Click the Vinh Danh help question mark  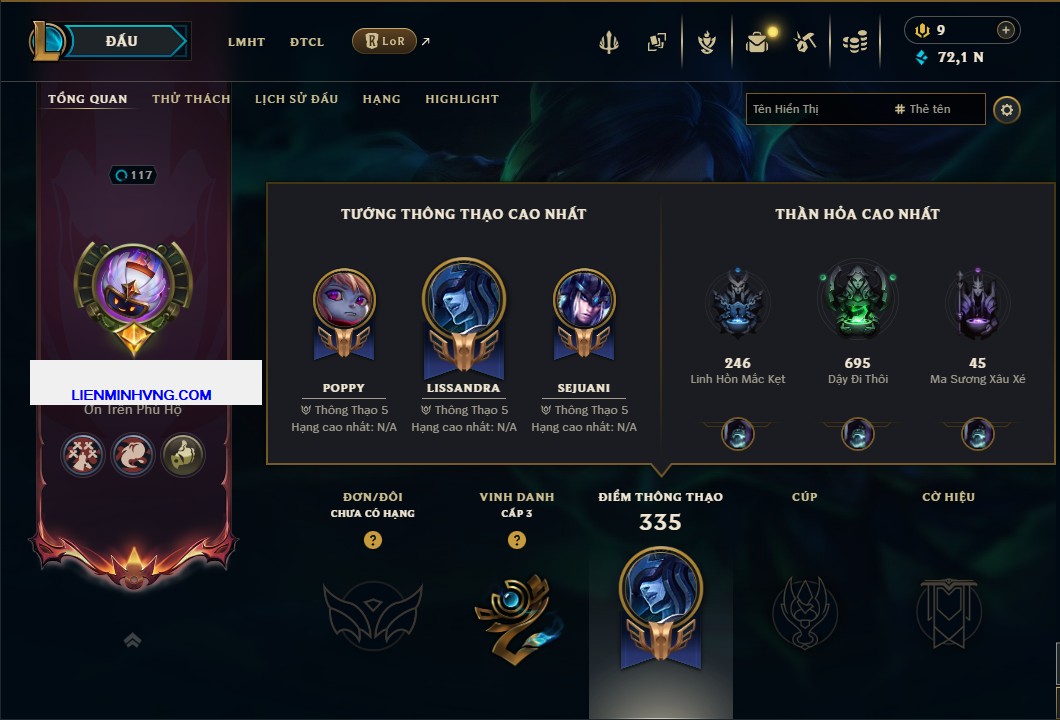tap(516, 539)
